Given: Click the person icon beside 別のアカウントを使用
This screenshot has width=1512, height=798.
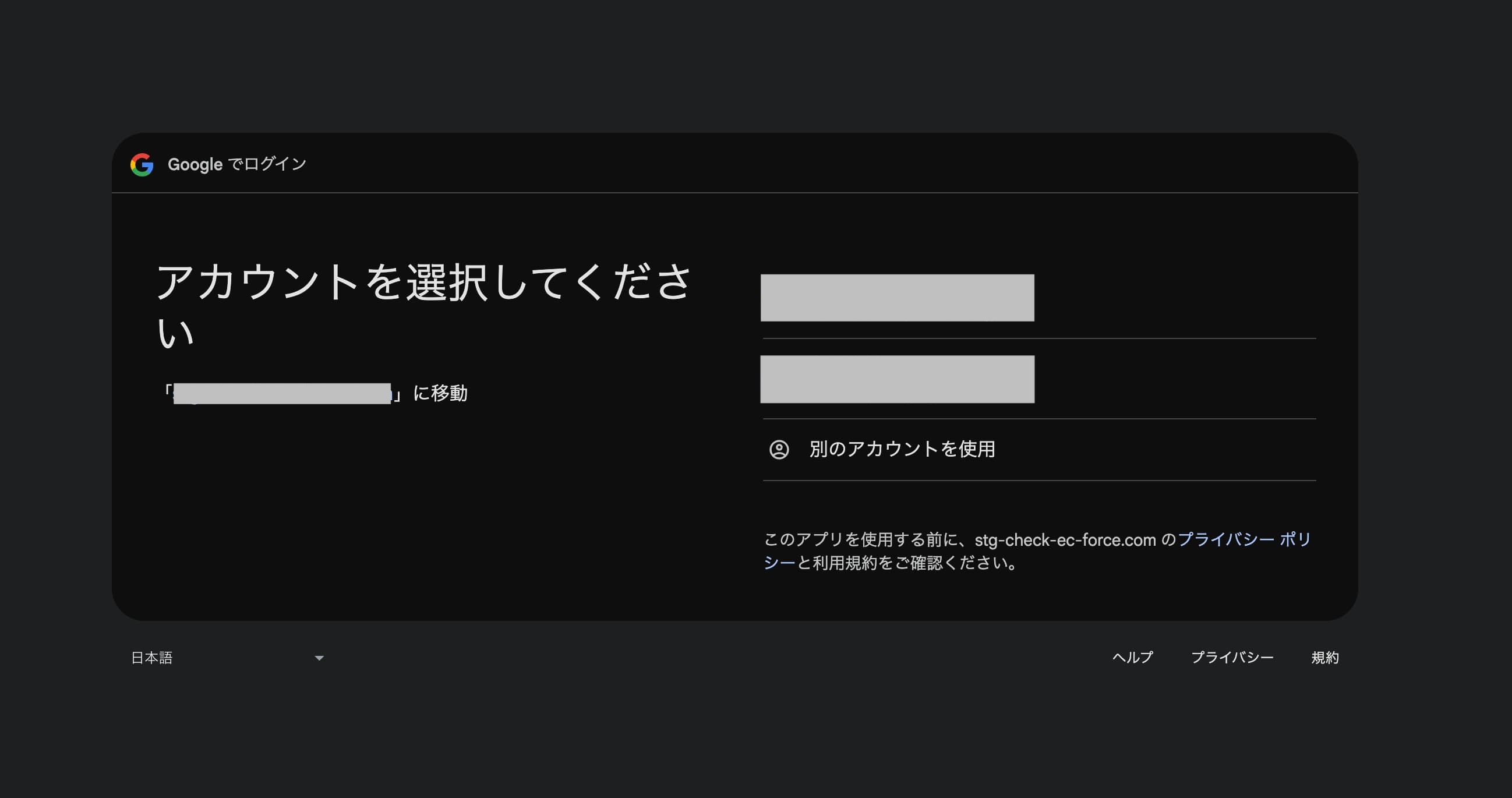Looking at the screenshot, I should coord(779,450).
